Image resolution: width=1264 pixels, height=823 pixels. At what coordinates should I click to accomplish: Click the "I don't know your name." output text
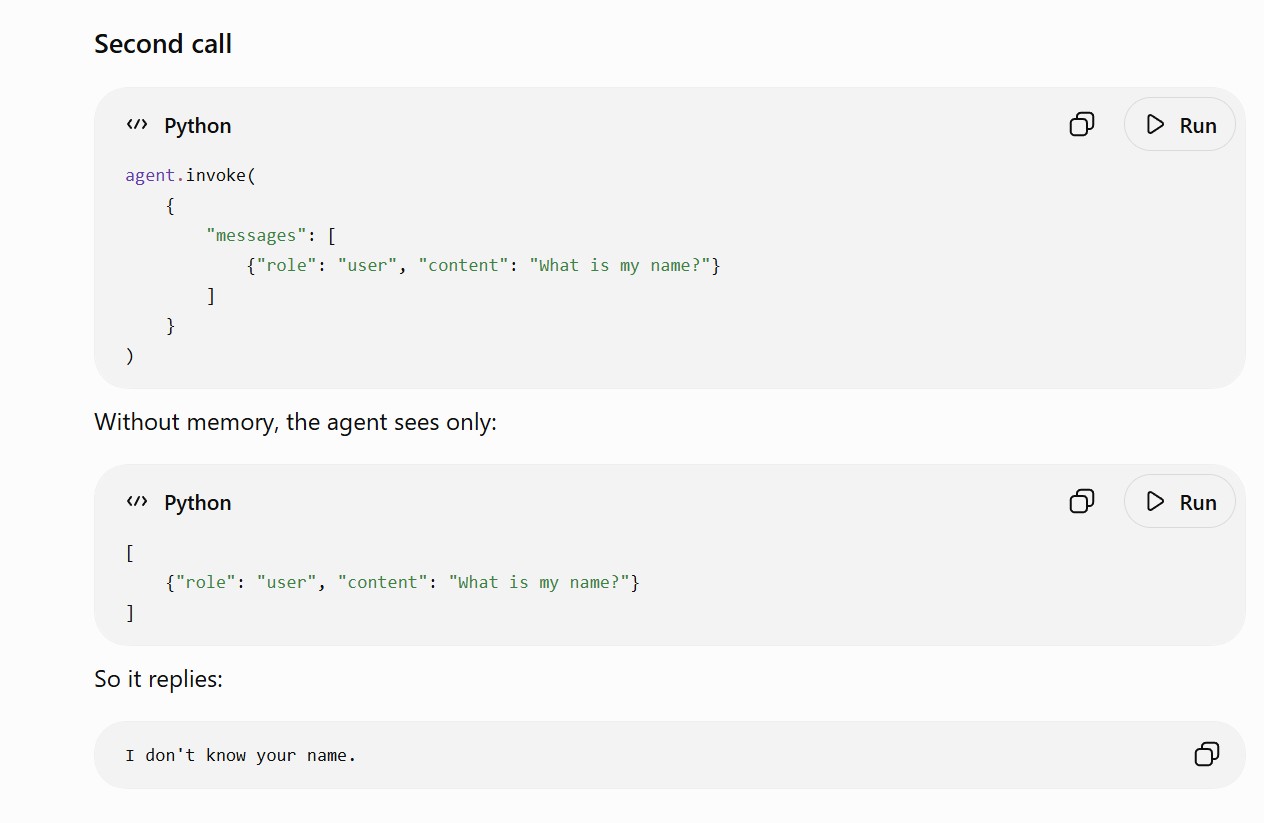pyautogui.click(x=241, y=755)
